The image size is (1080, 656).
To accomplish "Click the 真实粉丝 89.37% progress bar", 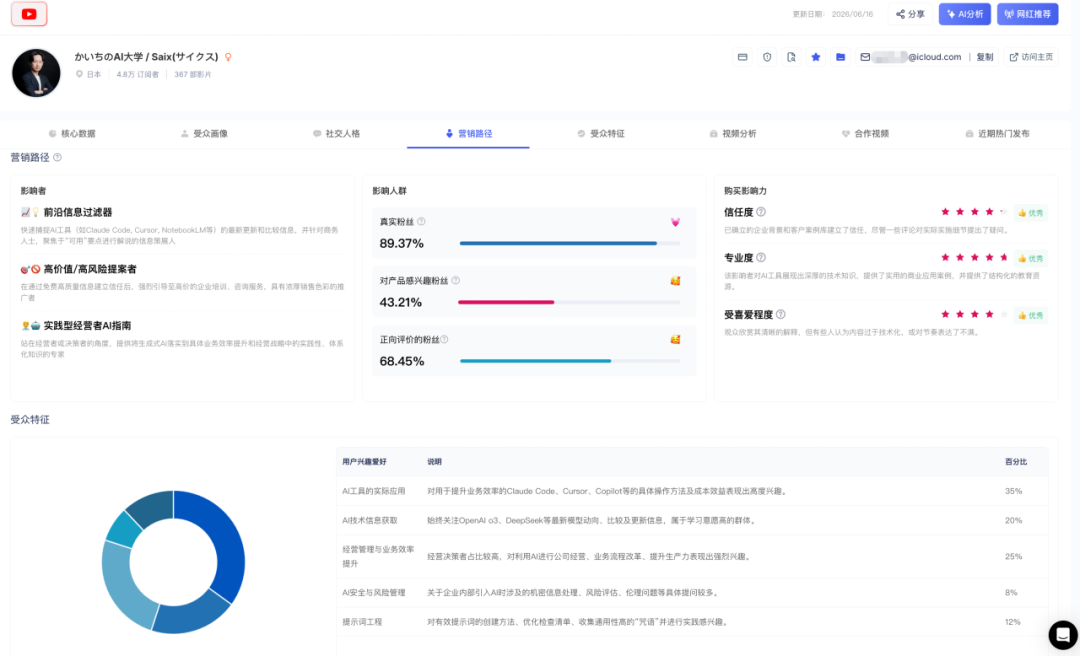I will tap(570, 243).
